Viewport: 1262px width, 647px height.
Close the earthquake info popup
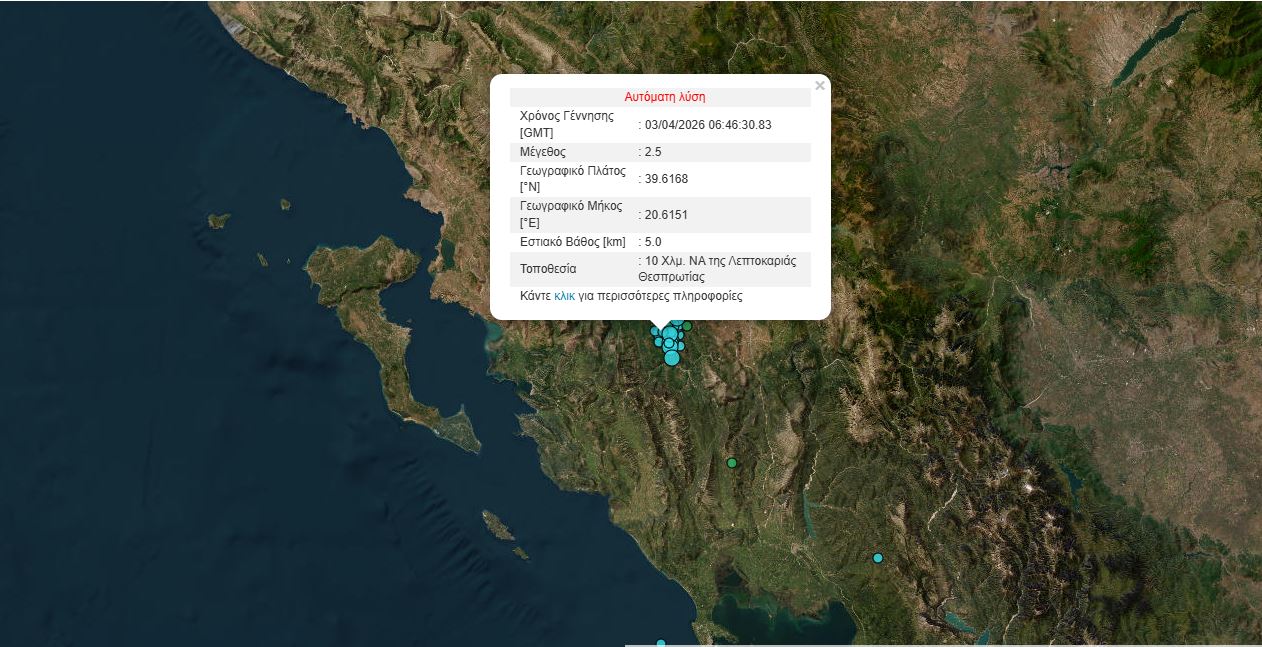820,86
